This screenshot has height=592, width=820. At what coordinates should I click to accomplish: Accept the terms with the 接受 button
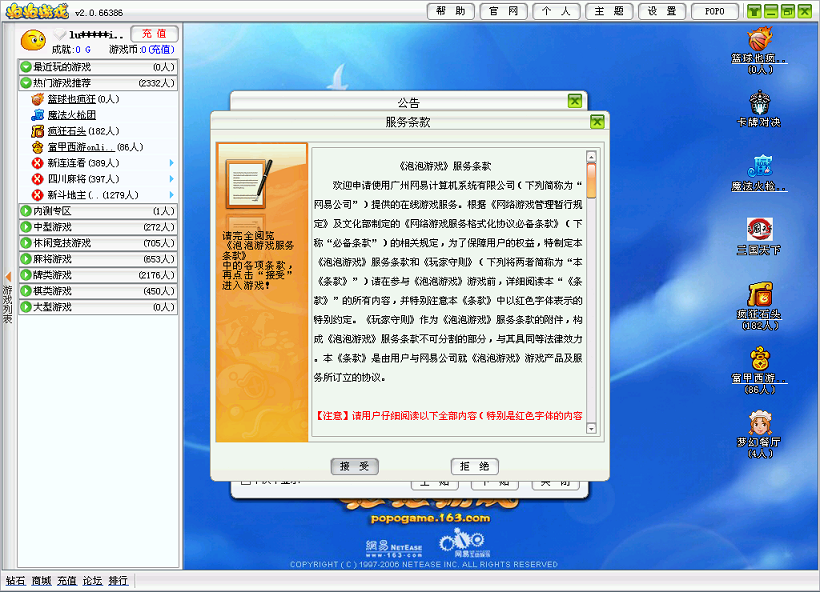point(356,467)
